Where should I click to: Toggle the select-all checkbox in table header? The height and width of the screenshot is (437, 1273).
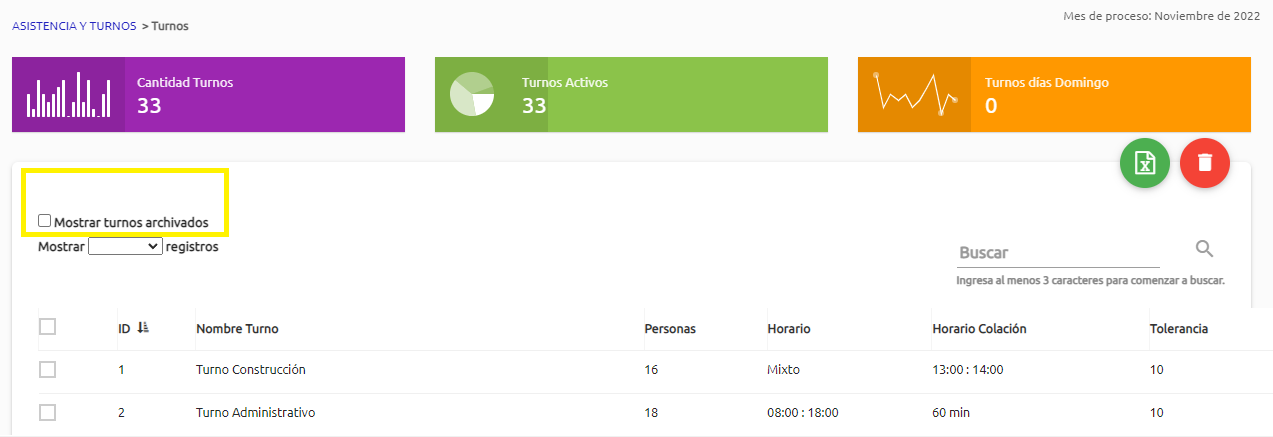pos(47,327)
